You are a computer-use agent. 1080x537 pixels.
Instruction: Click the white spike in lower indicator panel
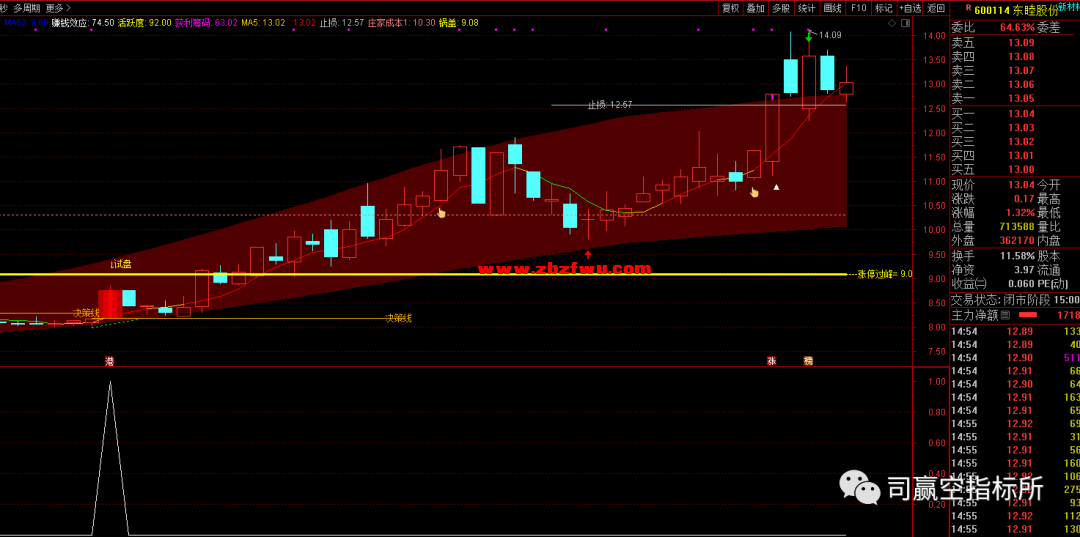click(x=110, y=458)
